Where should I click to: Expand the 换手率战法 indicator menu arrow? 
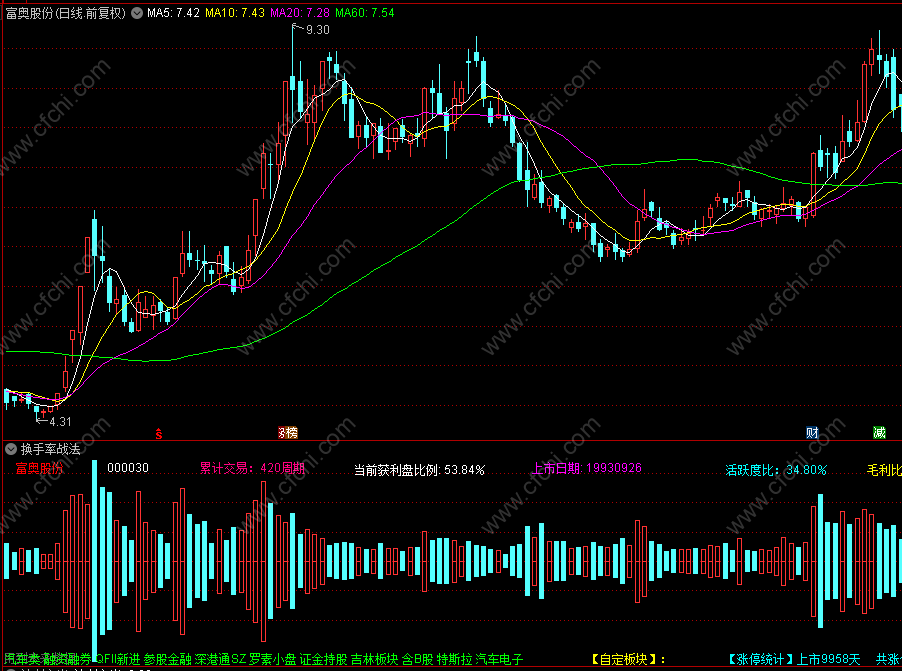(11, 449)
